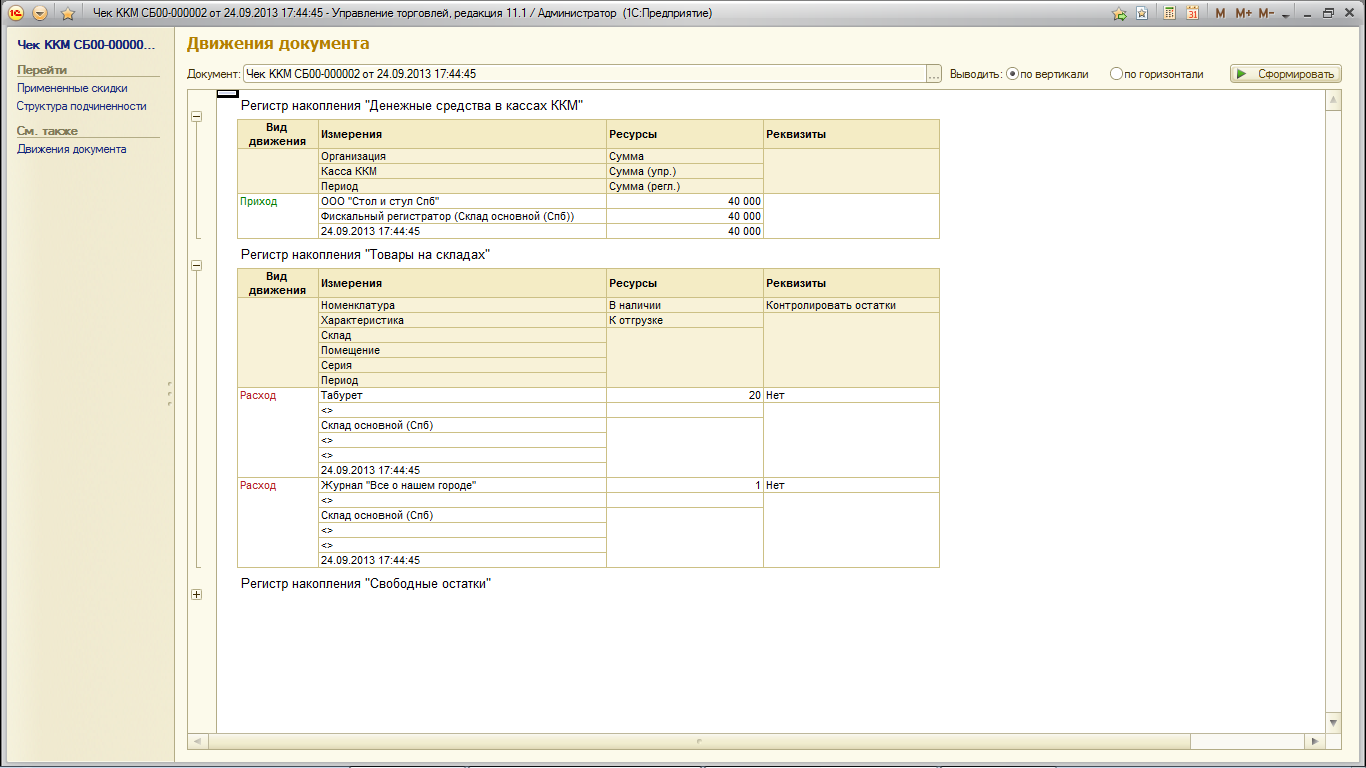Add to favorites star with green arrow
Image resolution: width=1366 pixels, height=768 pixels.
(1119, 14)
